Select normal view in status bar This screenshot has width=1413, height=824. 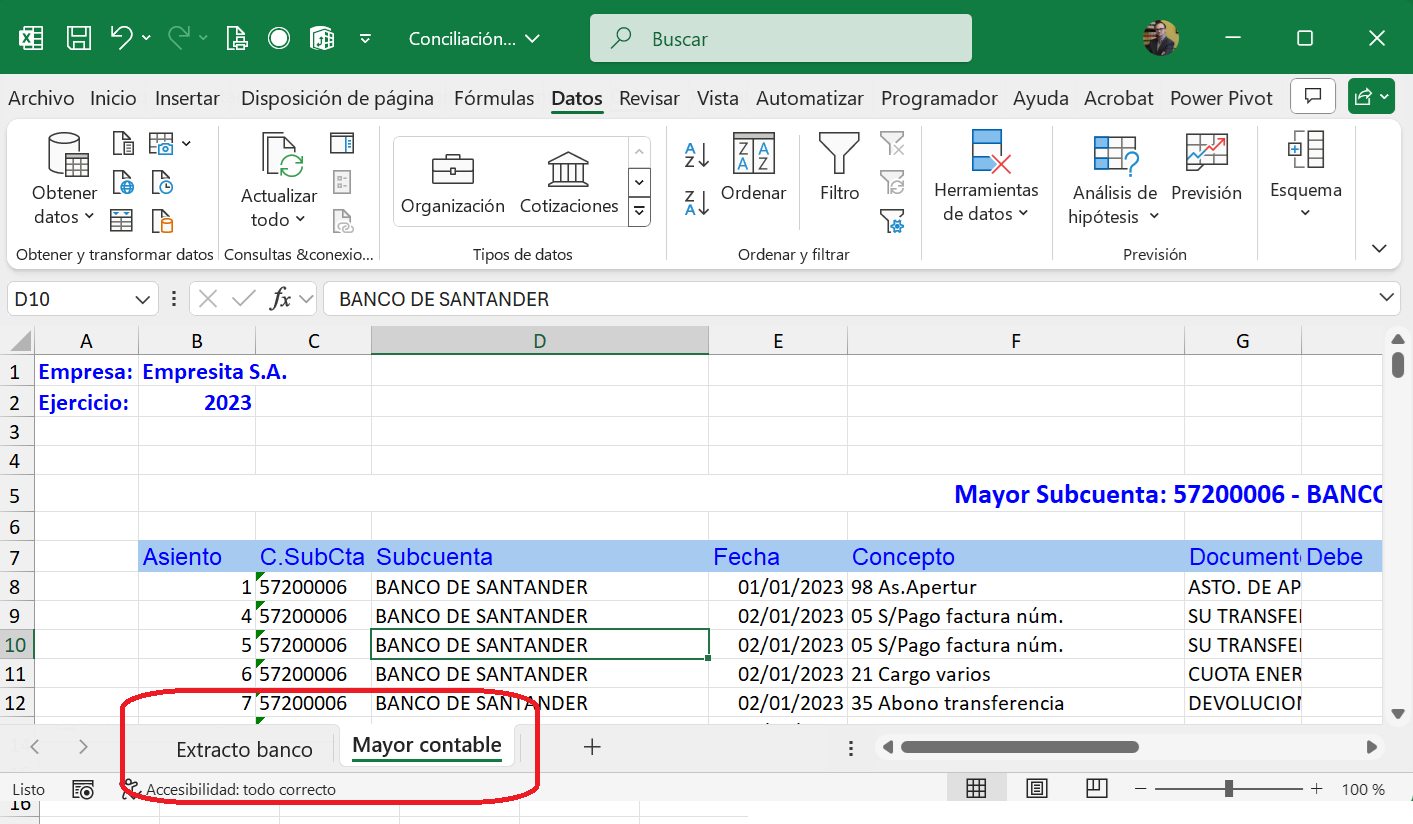click(976, 789)
